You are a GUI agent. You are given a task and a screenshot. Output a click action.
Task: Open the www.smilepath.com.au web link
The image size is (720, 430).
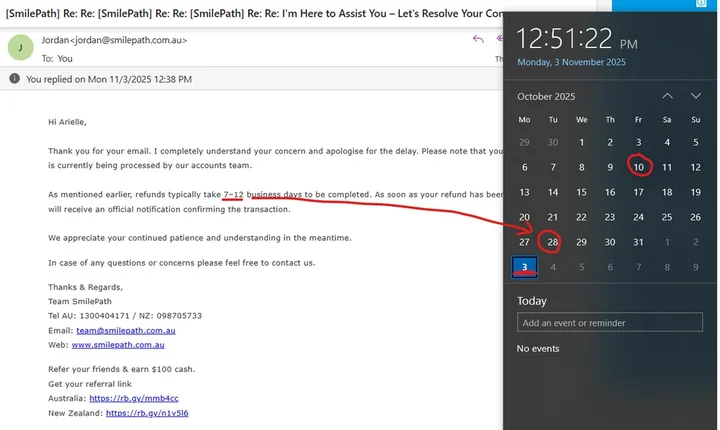(x=118, y=345)
